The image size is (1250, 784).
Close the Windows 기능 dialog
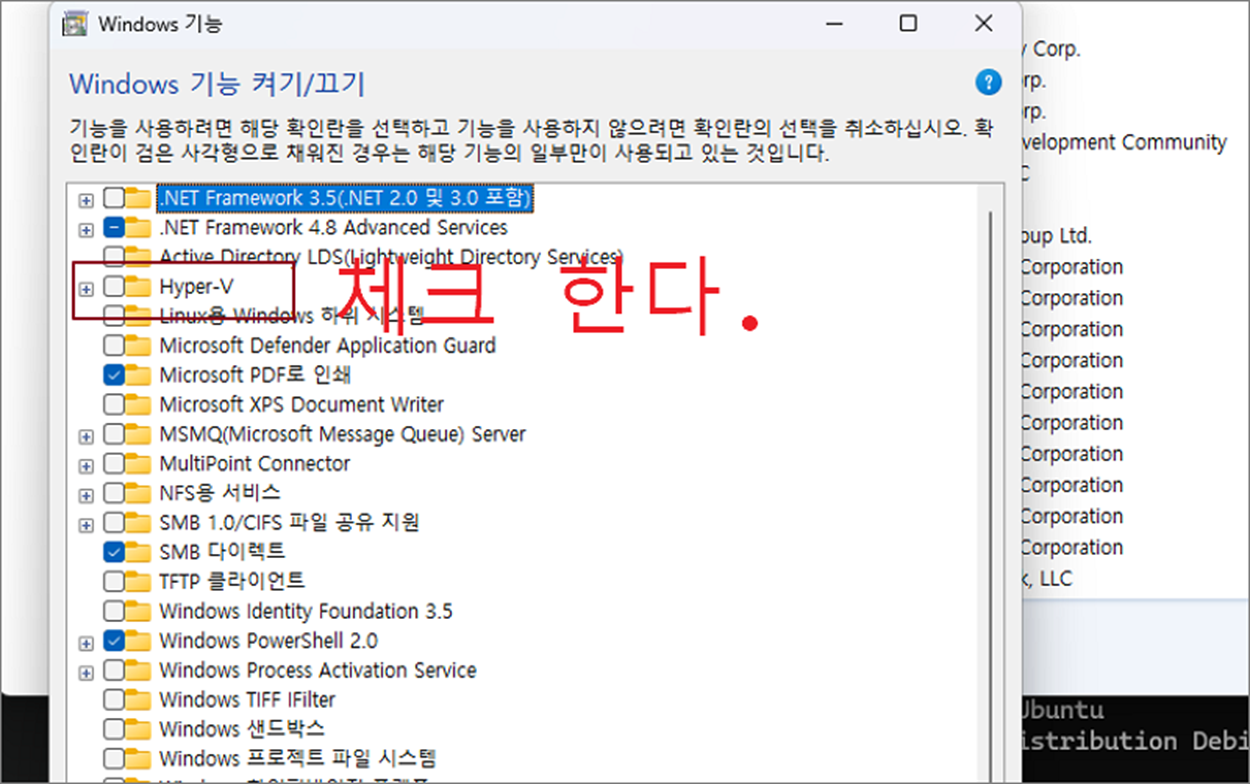tap(984, 24)
